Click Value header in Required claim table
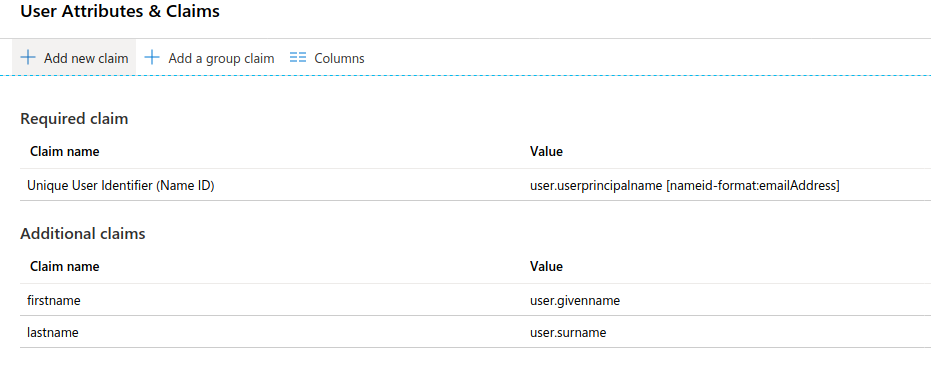 pos(546,151)
